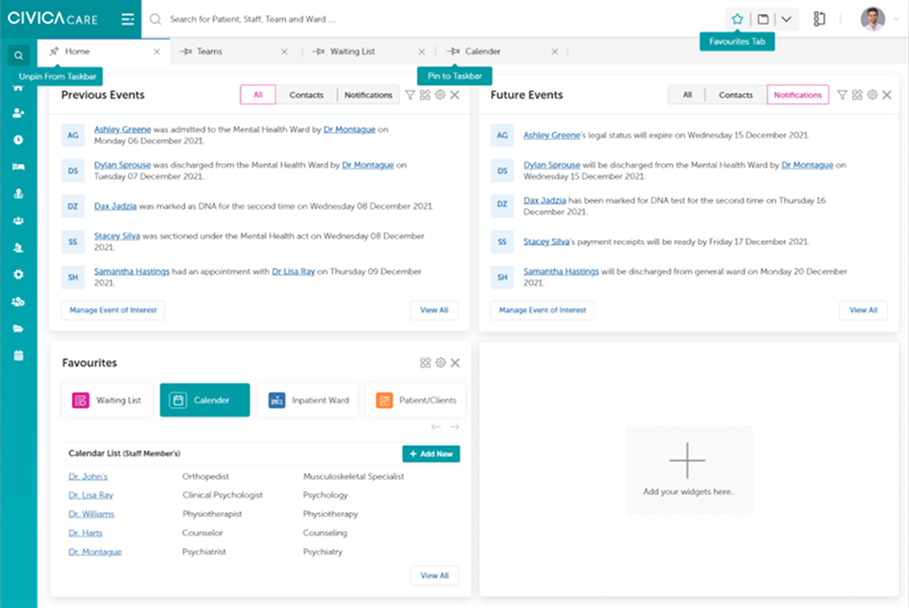
Task: Expand the user profile dropdown arrow
Action: click(x=897, y=19)
